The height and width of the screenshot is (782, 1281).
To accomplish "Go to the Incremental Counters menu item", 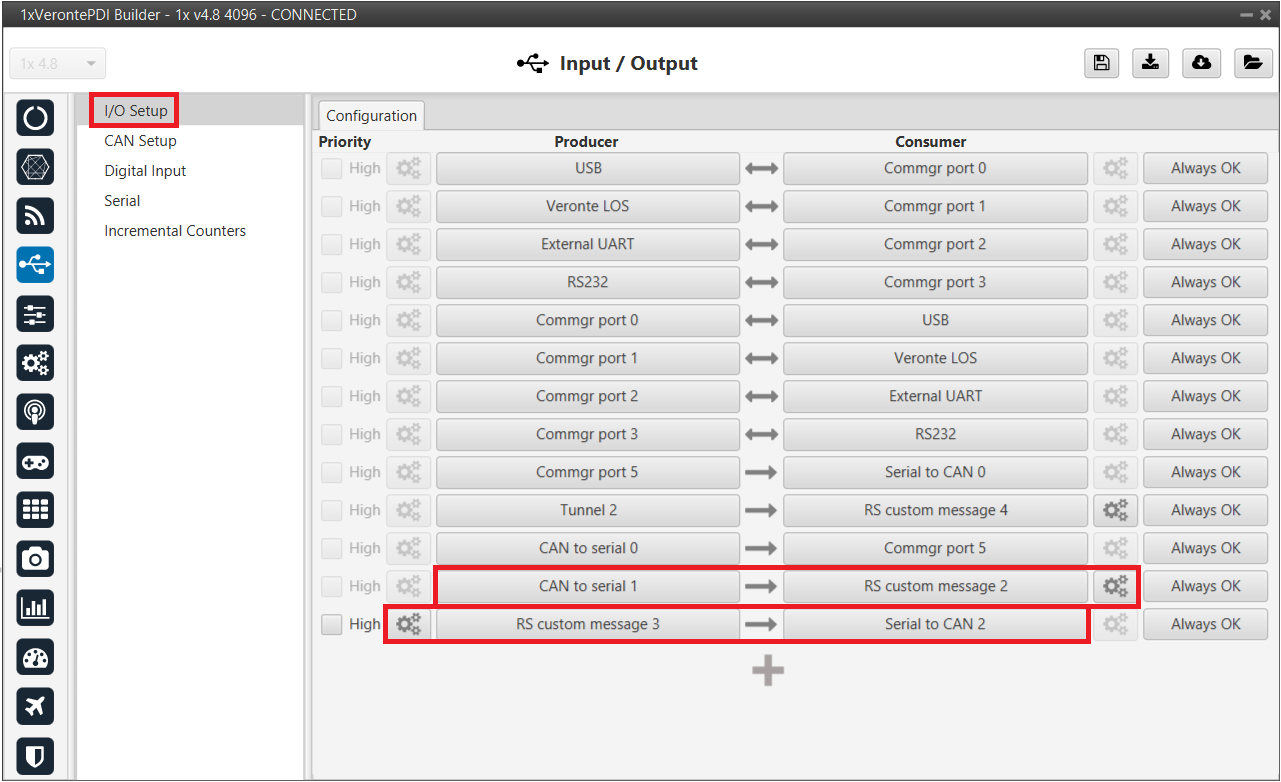I will click(174, 231).
